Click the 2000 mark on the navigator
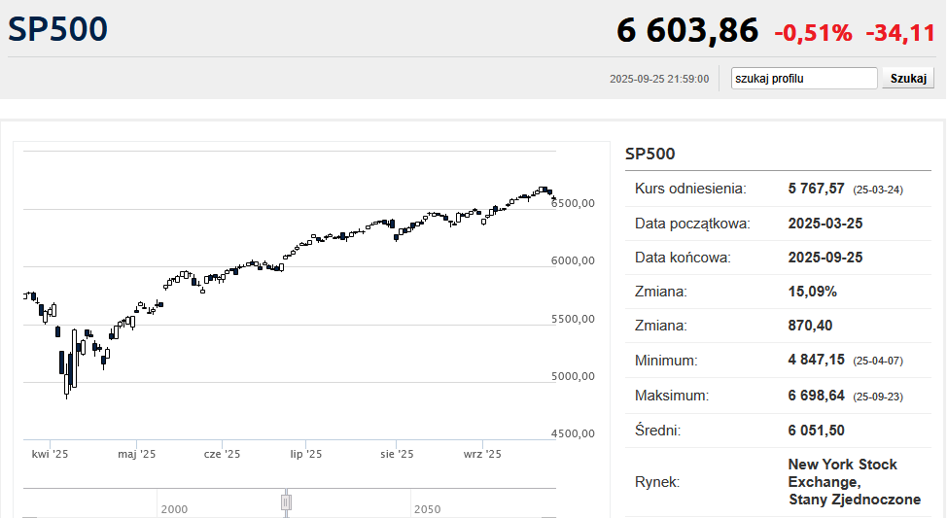The image size is (948, 518). [x=174, y=509]
